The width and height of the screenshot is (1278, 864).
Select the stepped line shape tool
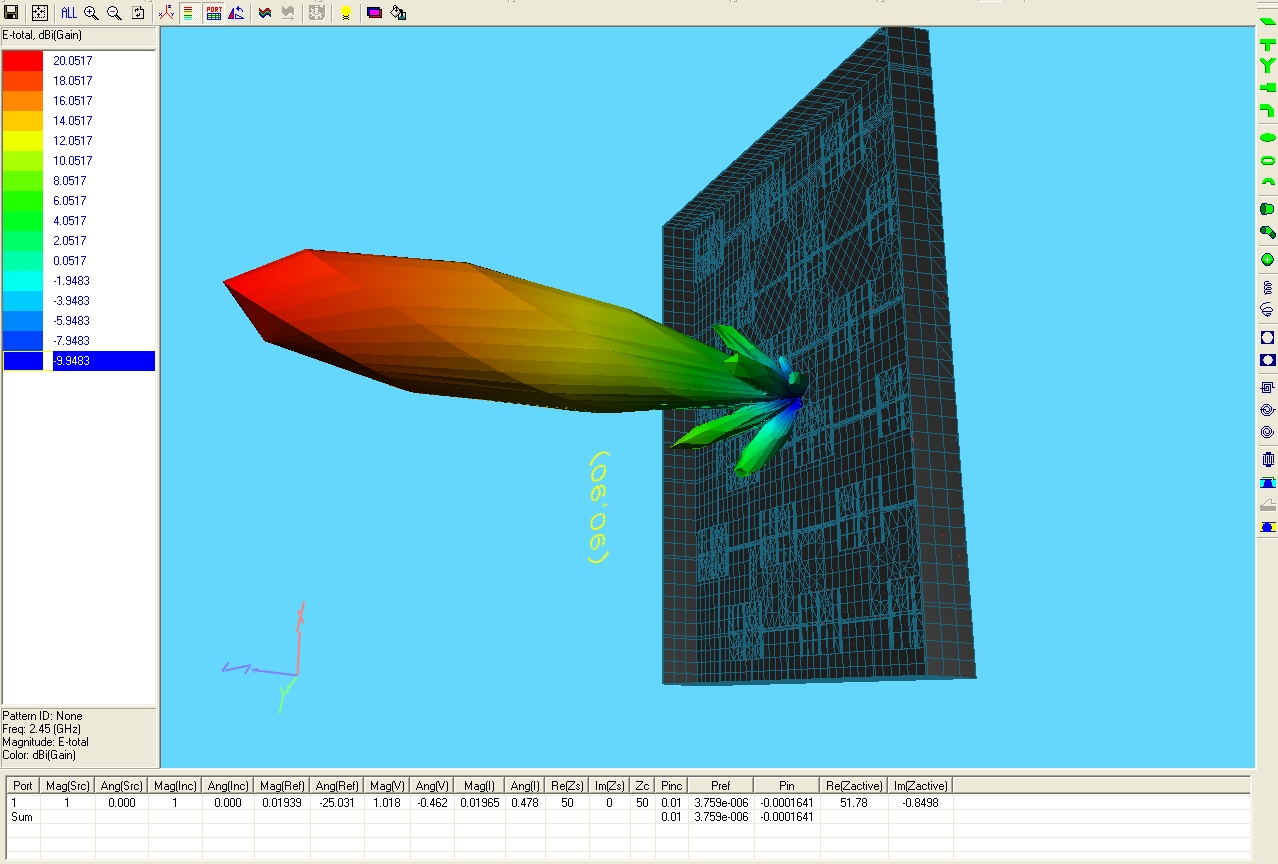(x=1267, y=88)
